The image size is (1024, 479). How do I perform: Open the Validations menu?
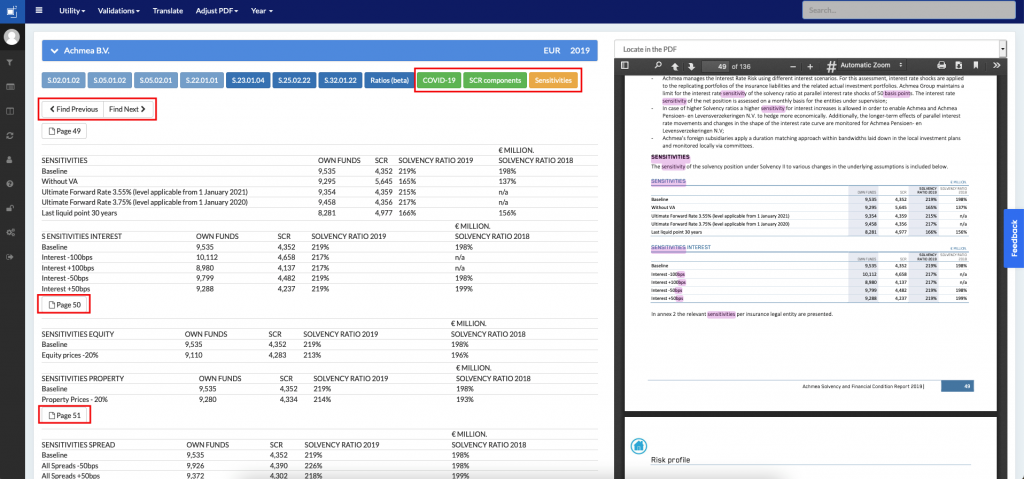point(122,10)
